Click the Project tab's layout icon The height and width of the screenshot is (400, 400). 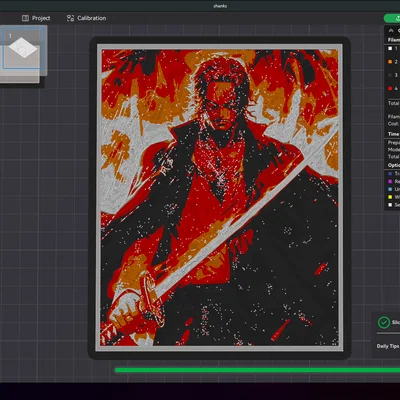click(x=25, y=18)
